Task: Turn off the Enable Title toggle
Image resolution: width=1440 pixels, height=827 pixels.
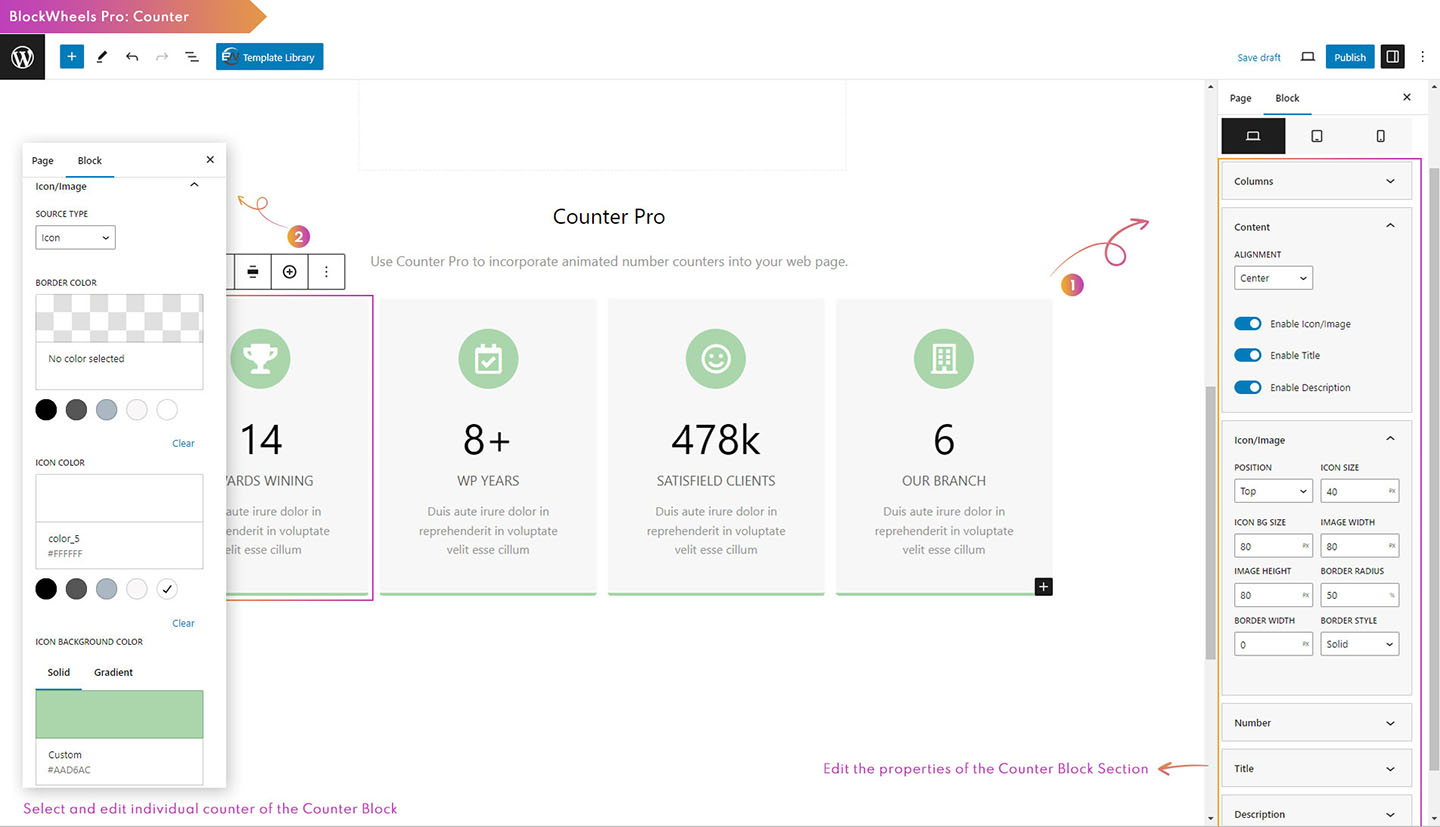Action: tap(1247, 355)
